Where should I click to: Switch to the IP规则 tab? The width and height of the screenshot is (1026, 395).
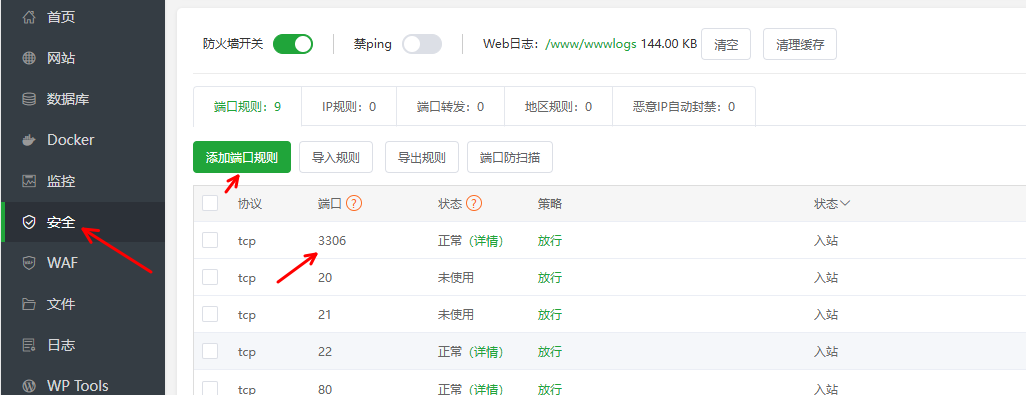click(x=349, y=106)
